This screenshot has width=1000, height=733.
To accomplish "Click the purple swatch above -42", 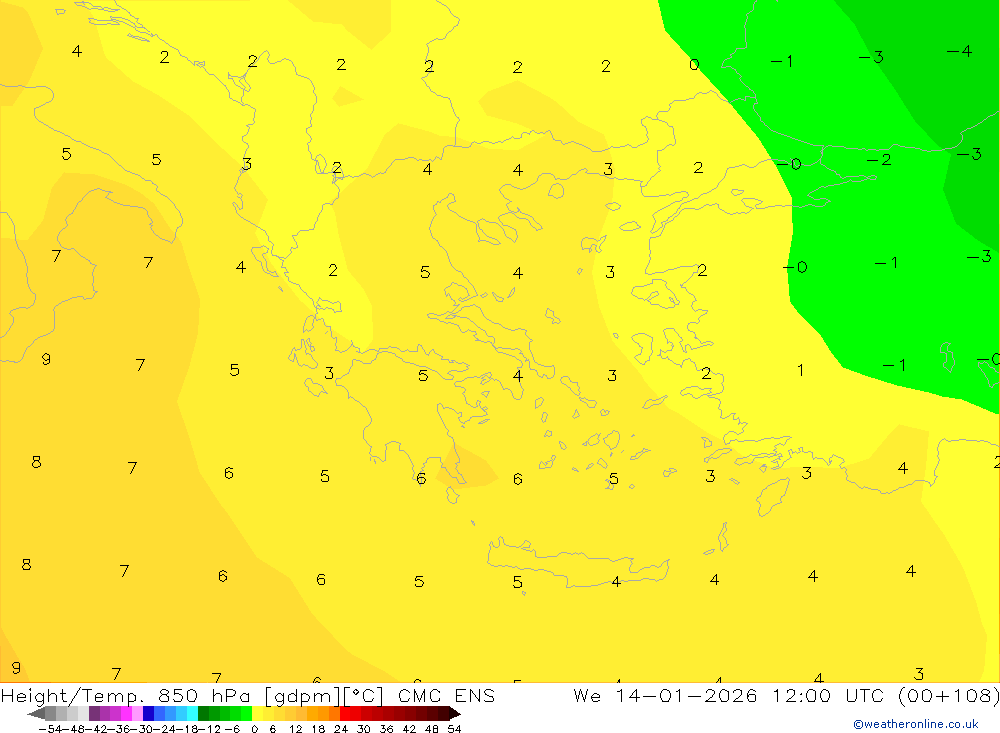I will 94,714.
